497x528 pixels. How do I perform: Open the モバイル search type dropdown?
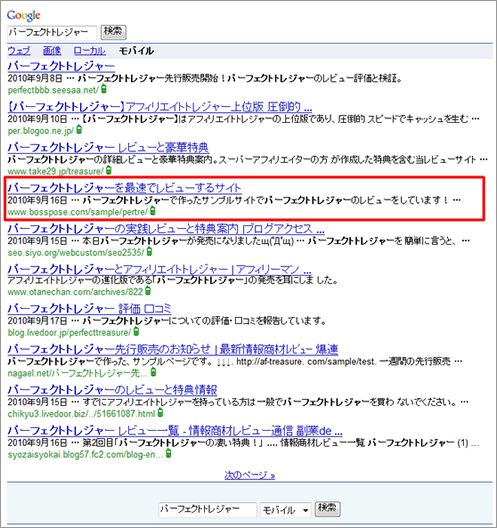286,510
